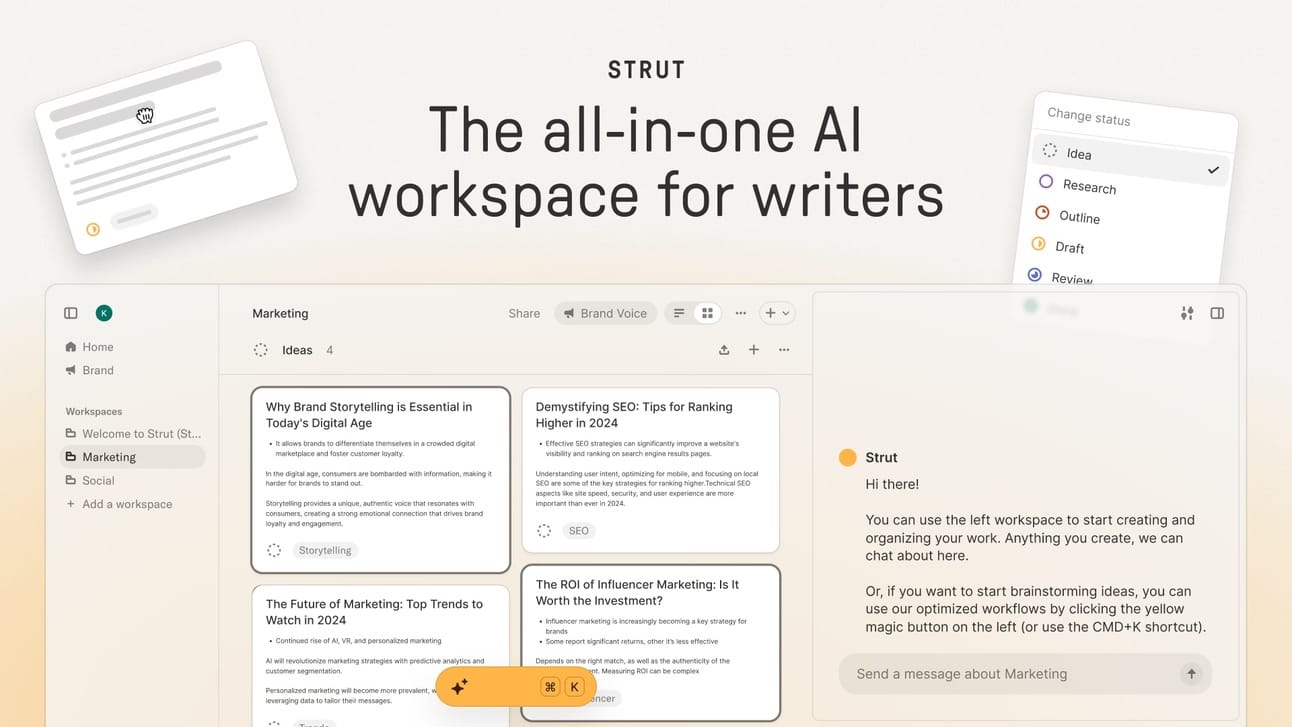Open the ROI of Influencer Marketing card
The image size is (1292, 727).
point(650,643)
